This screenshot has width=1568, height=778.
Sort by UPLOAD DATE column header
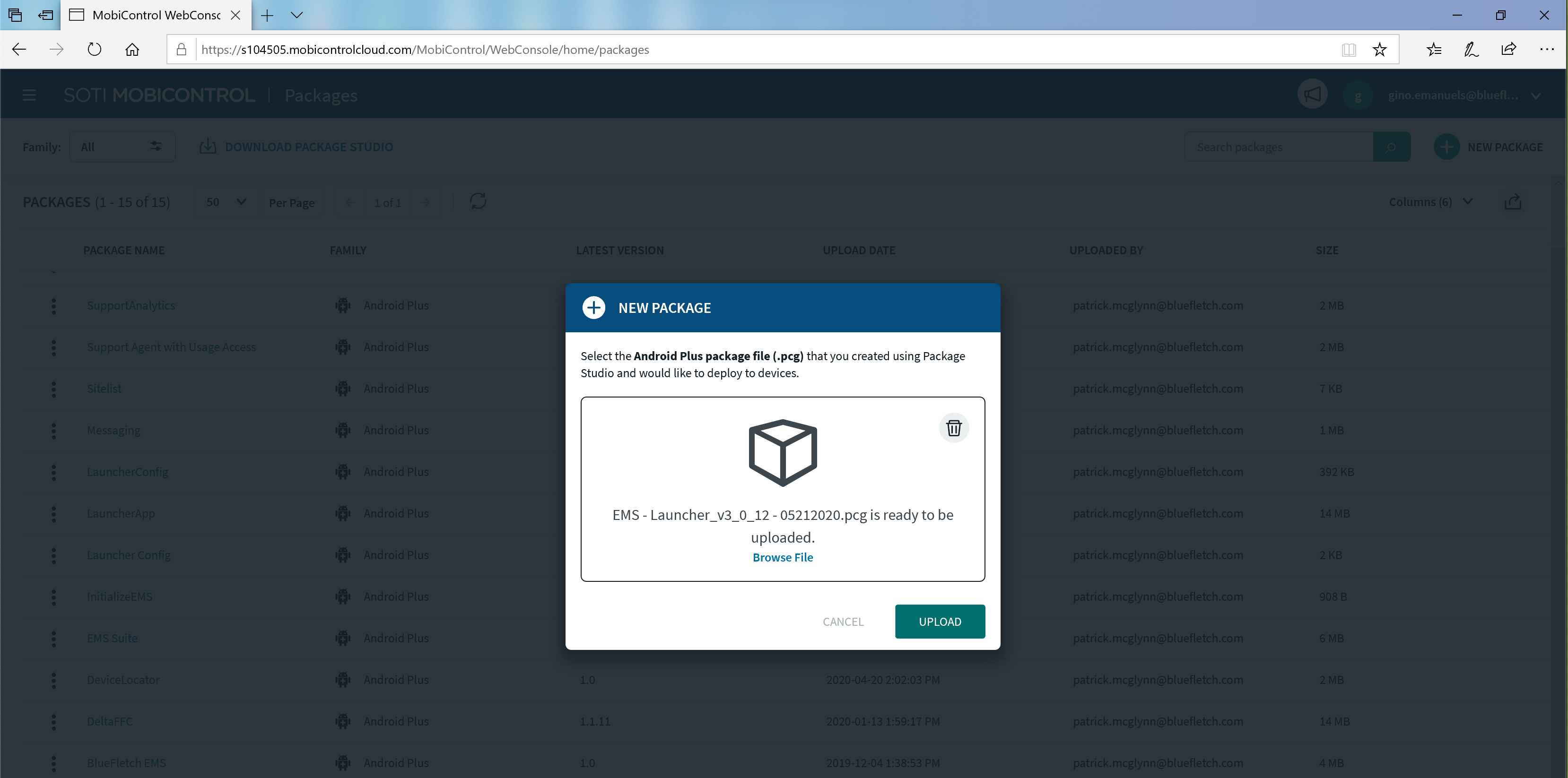859,250
